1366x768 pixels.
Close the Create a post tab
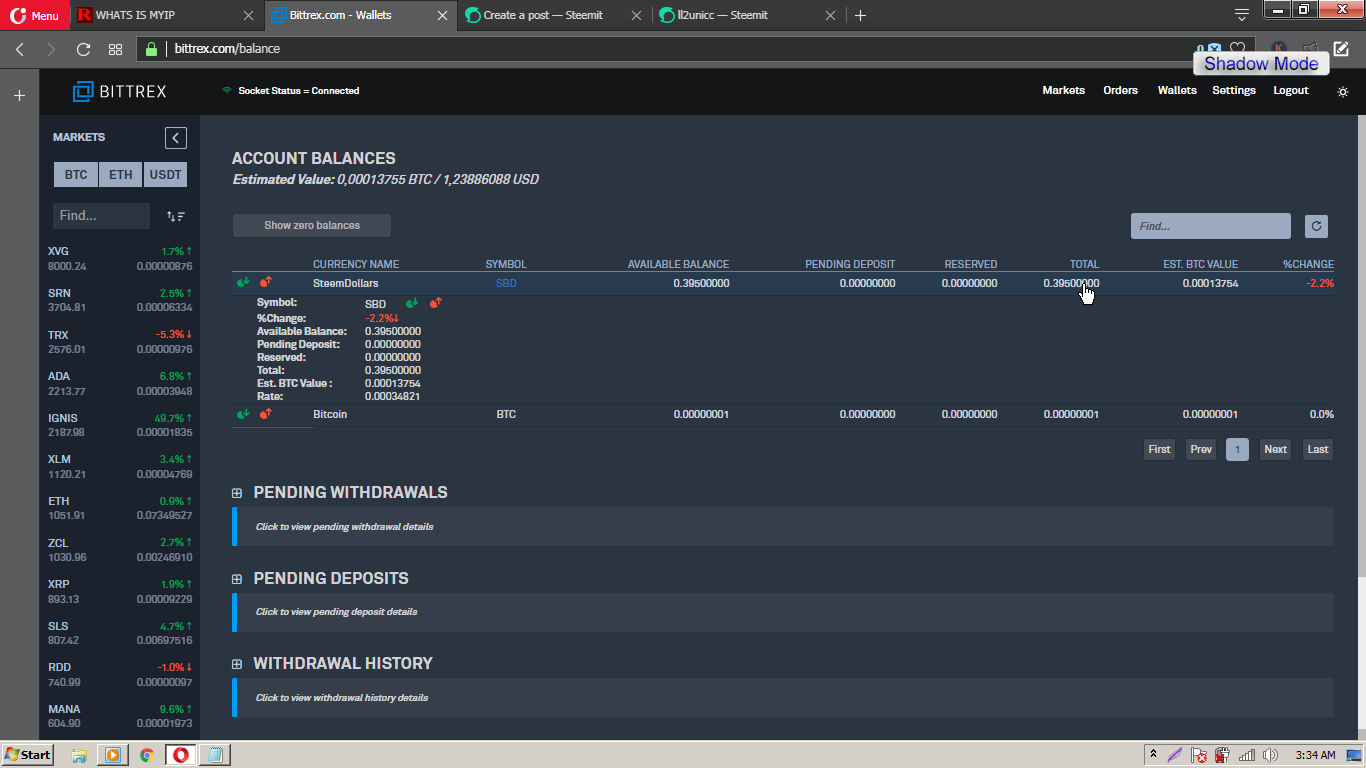pyautogui.click(x=636, y=15)
